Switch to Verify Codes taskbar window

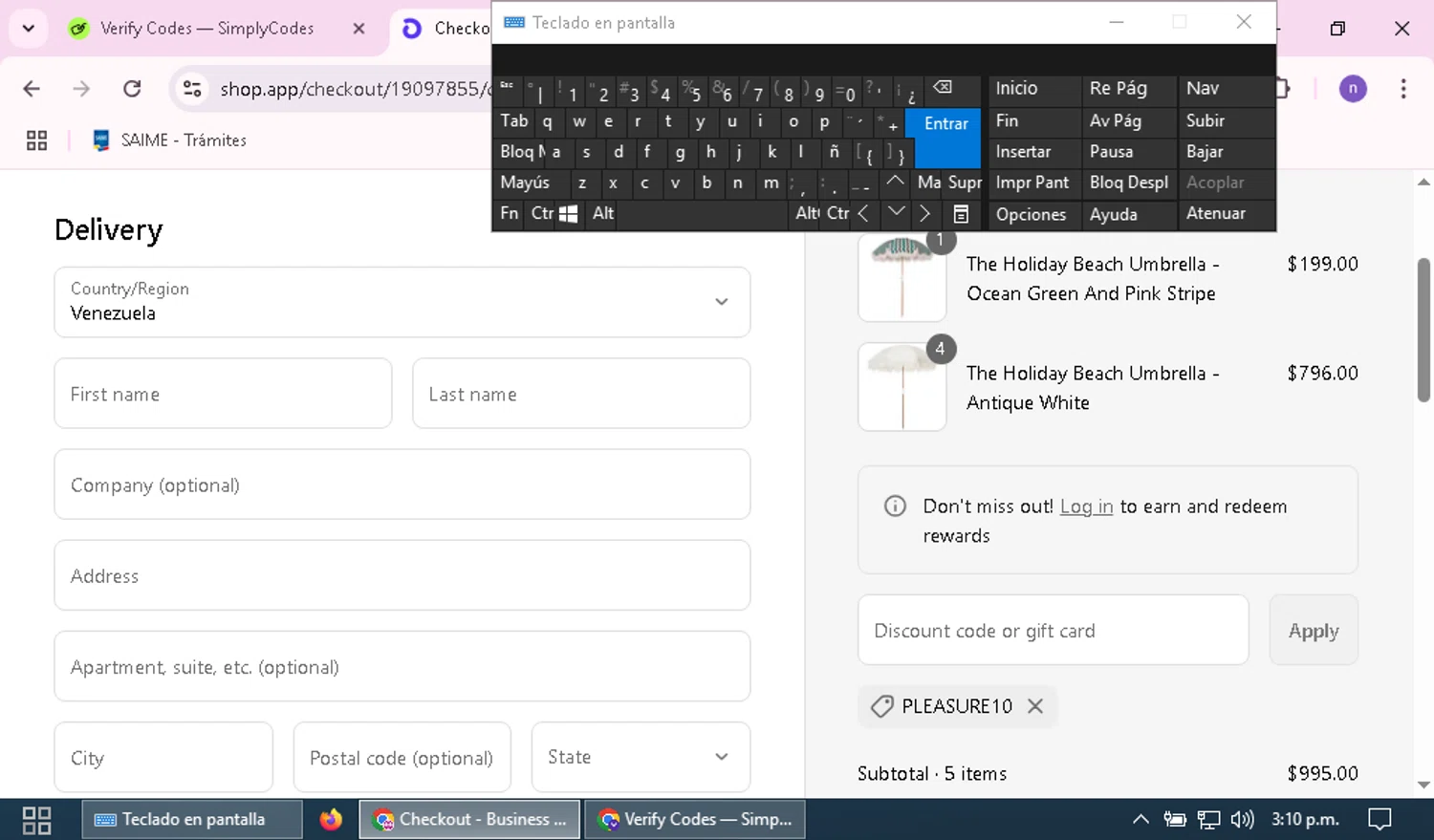click(695, 820)
